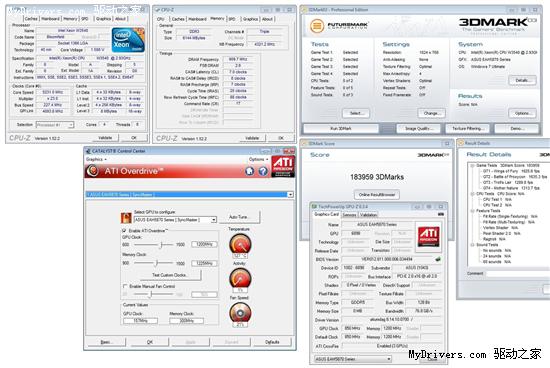Screen dimensions: 550x368
Task: Click Run 3DMark button
Action: [341, 129]
